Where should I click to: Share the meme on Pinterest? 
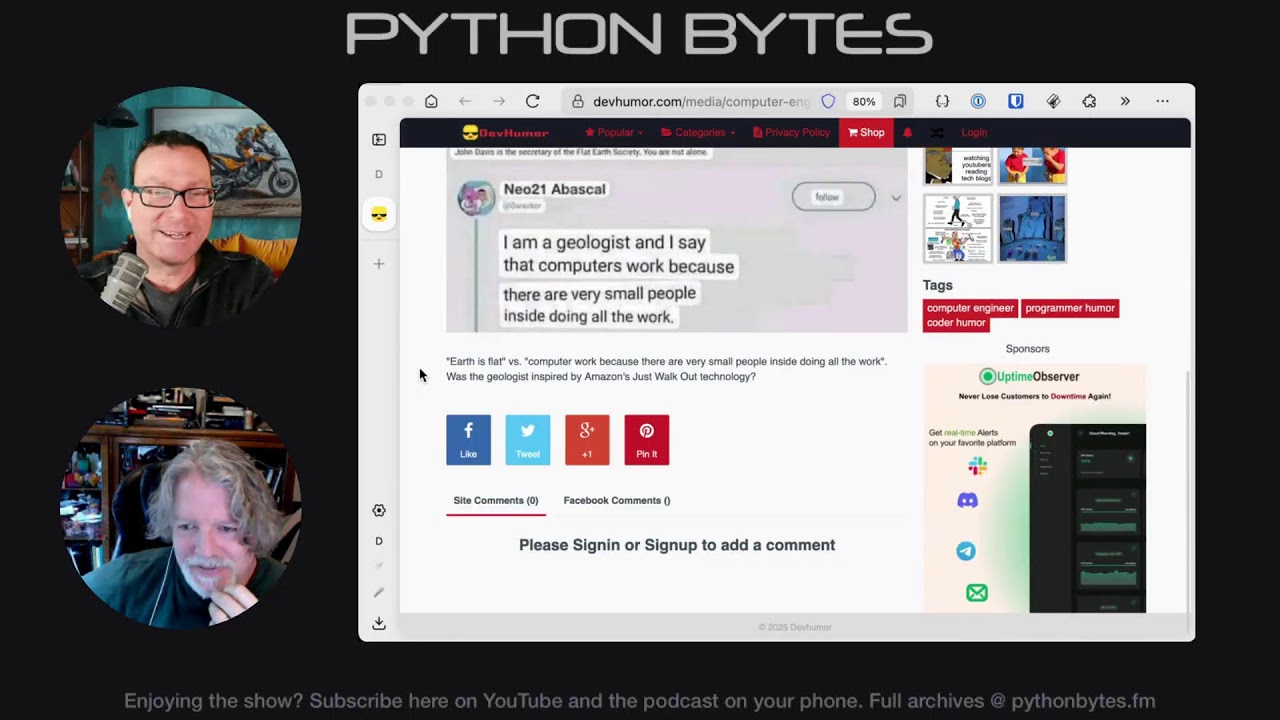(x=646, y=440)
